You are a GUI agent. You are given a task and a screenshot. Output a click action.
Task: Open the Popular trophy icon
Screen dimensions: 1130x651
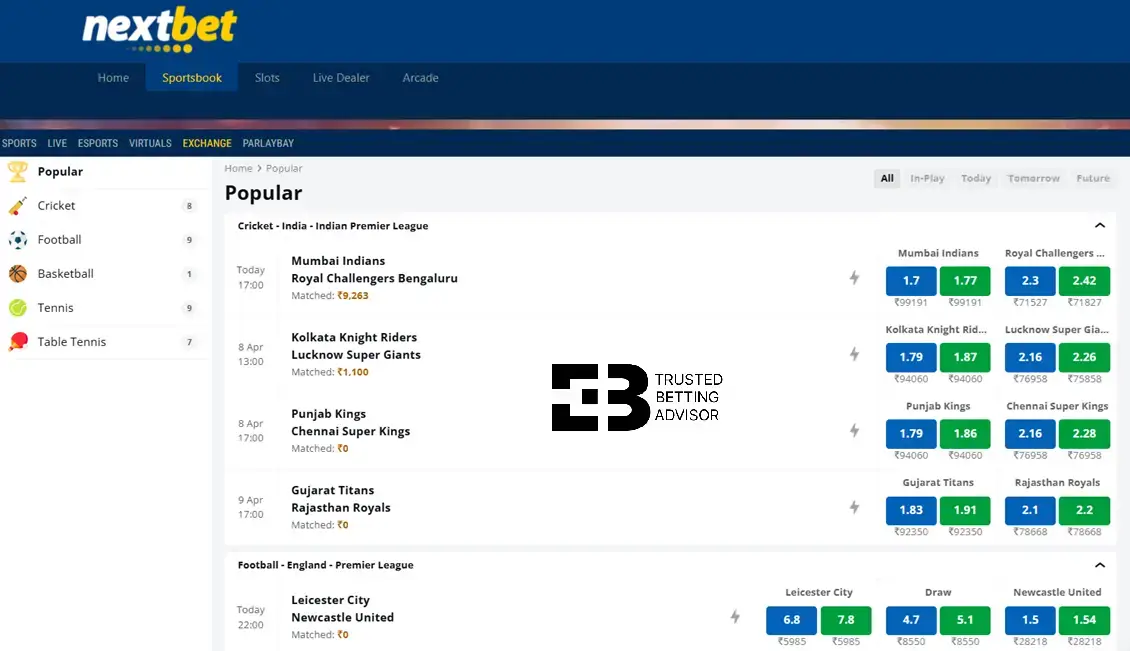point(18,172)
